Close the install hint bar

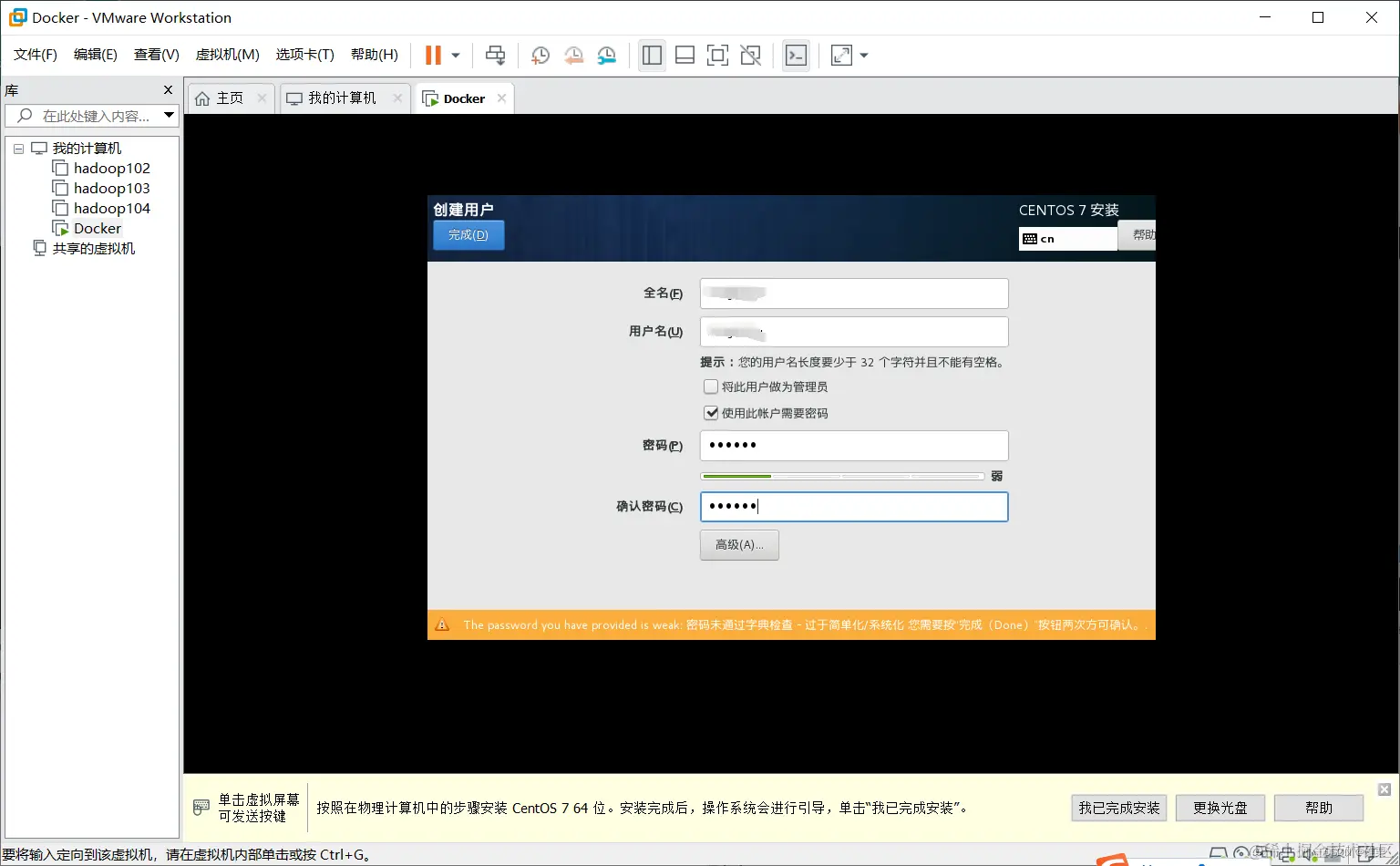1385,789
